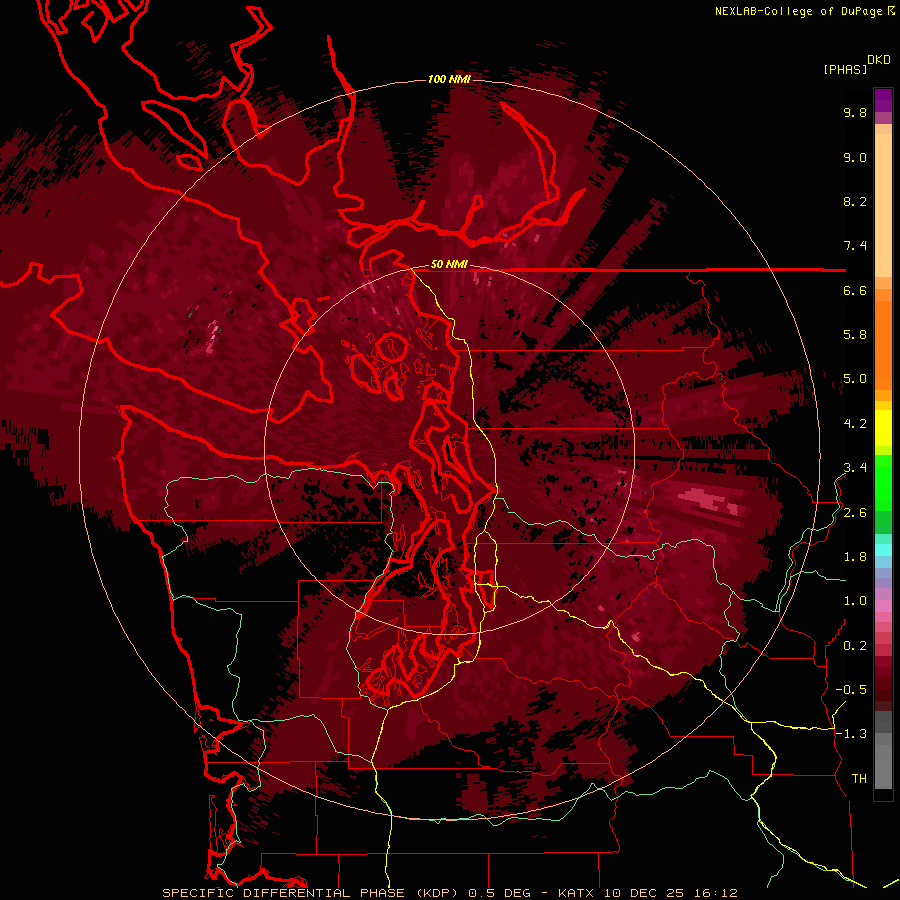Click the cyan segment of the color bar

pos(883,550)
